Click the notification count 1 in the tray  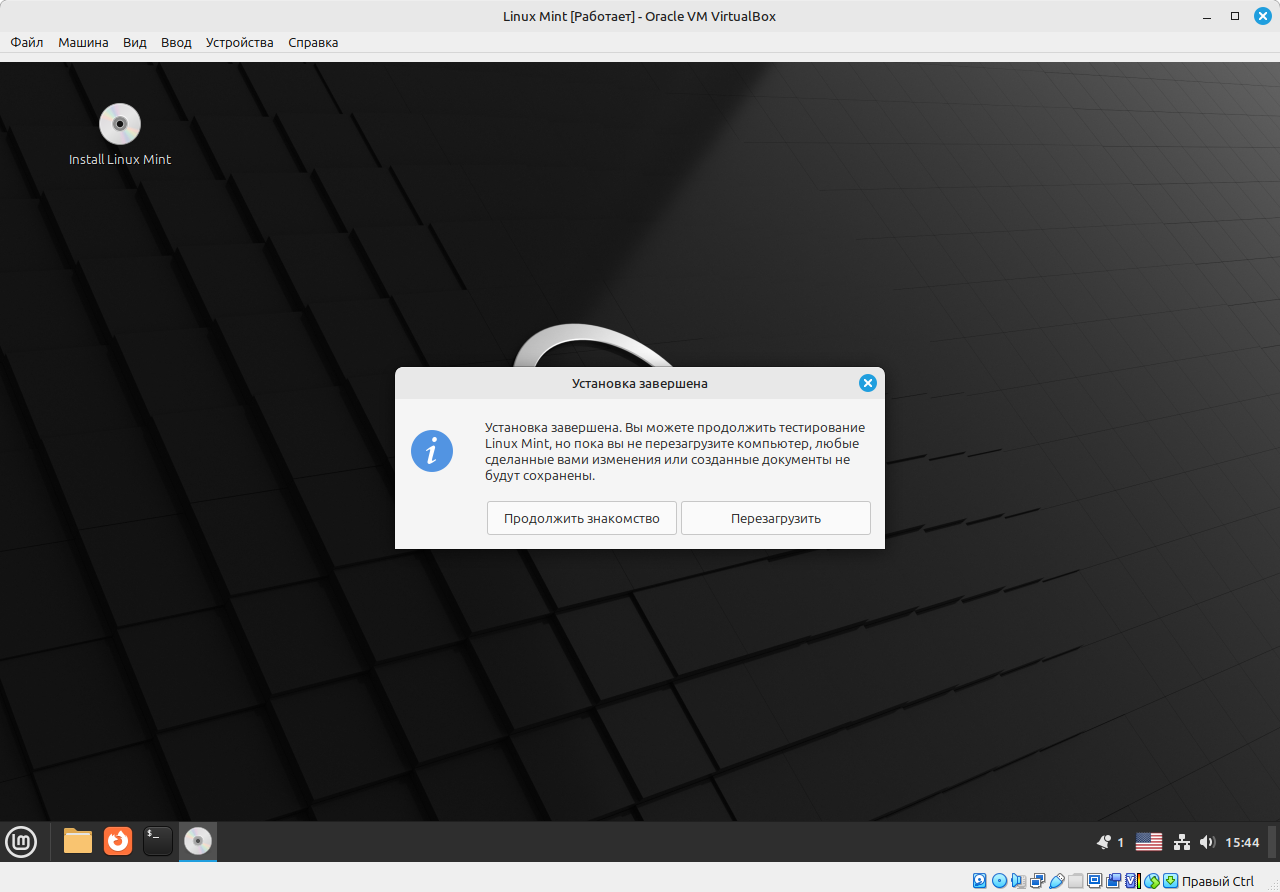pos(1121,842)
